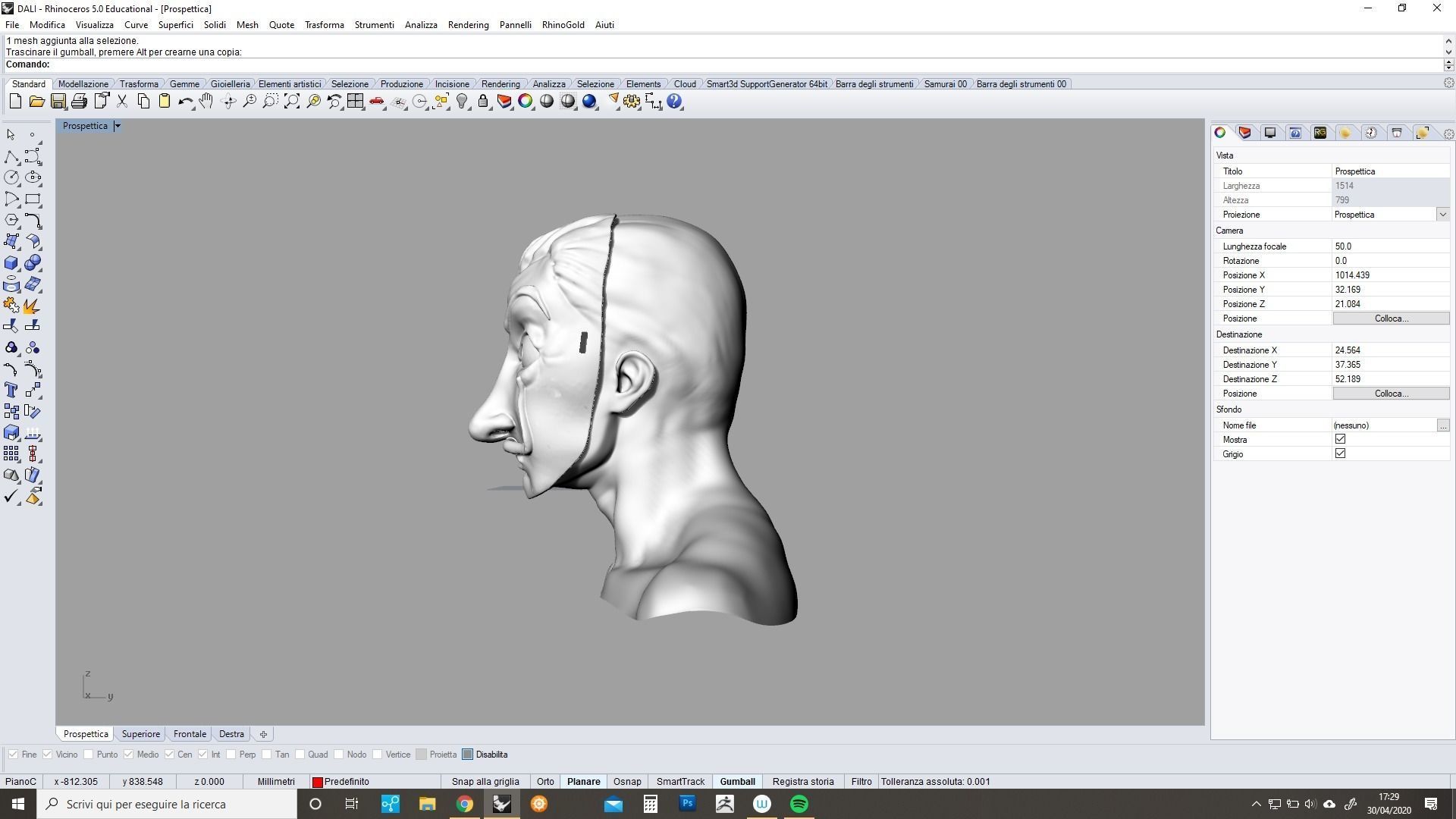The width and height of the screenshot is (1456, 819).
Task: Click the red car toolbar icon
Action: pyautogui.click(x=377, y=102)
